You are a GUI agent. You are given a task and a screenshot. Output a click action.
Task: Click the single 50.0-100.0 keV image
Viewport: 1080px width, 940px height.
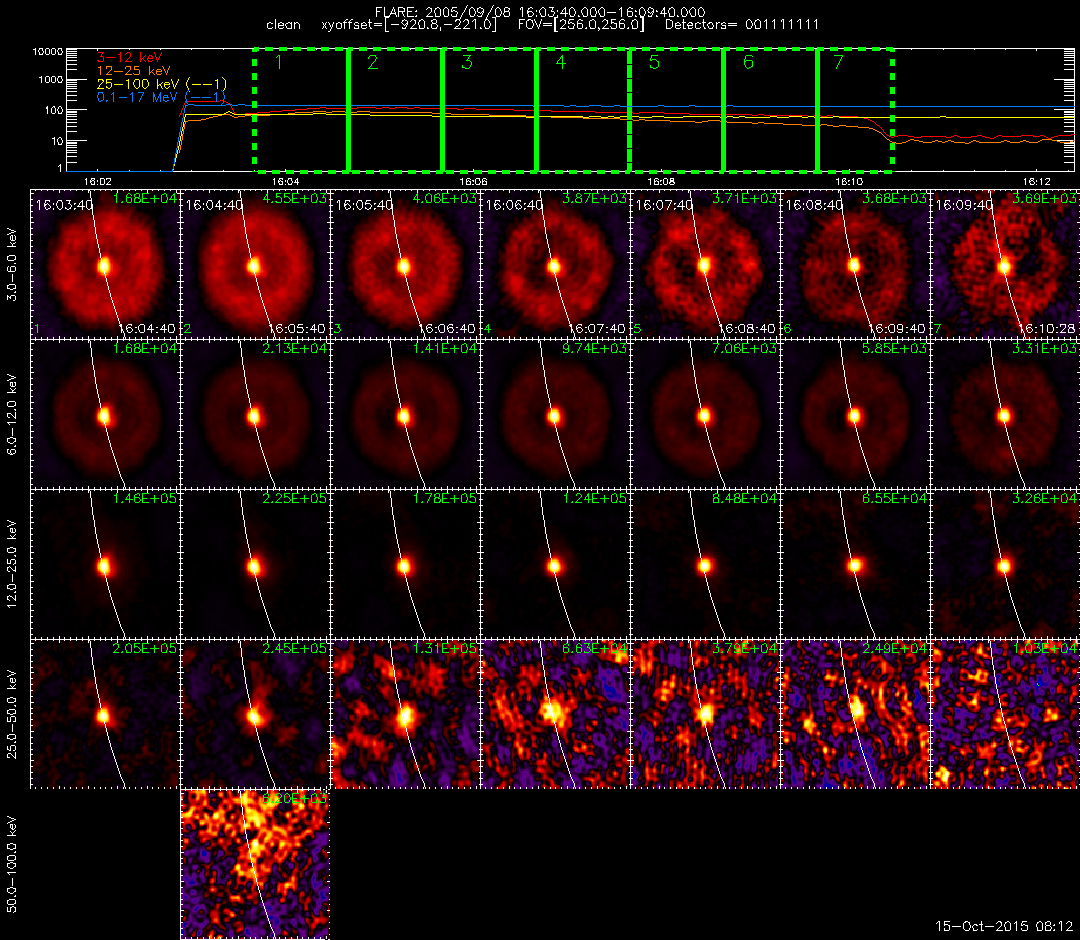coord(255,865)
